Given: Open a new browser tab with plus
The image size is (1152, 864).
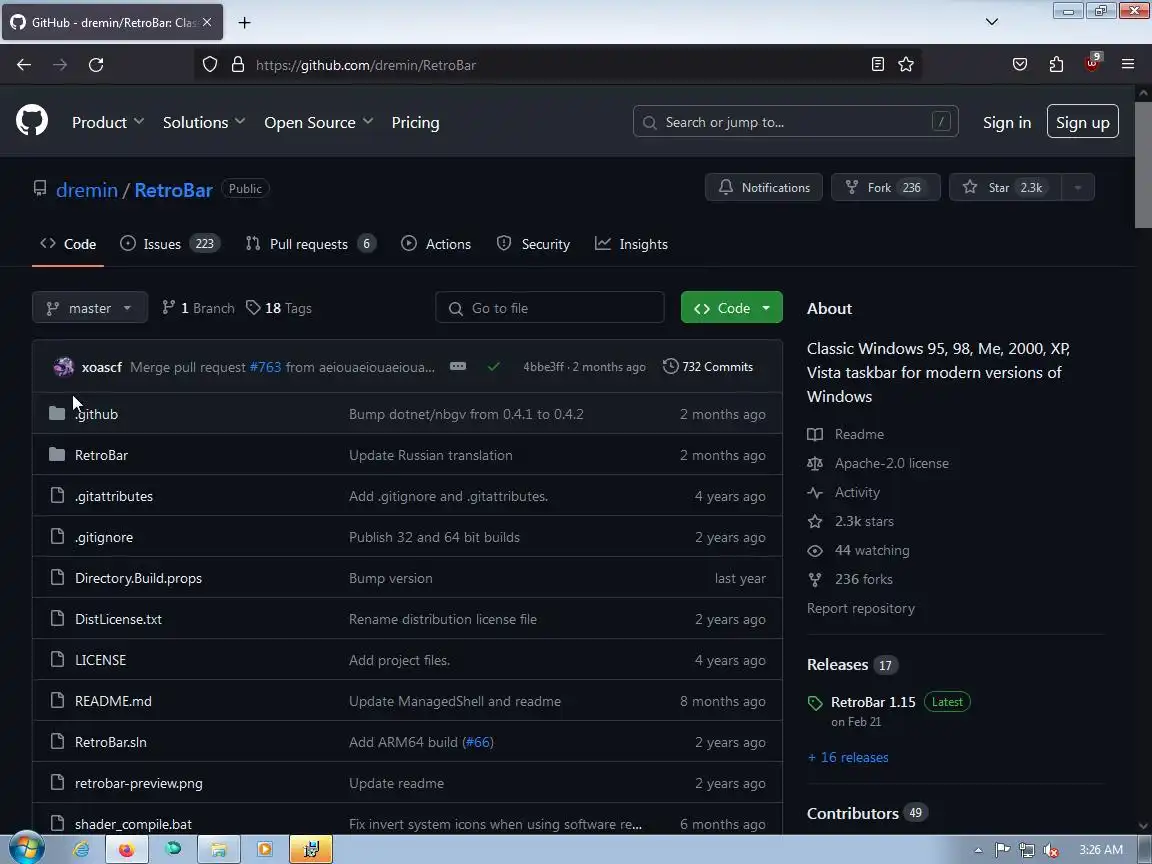Looking at the screenshot, I should tap(245, 23).
